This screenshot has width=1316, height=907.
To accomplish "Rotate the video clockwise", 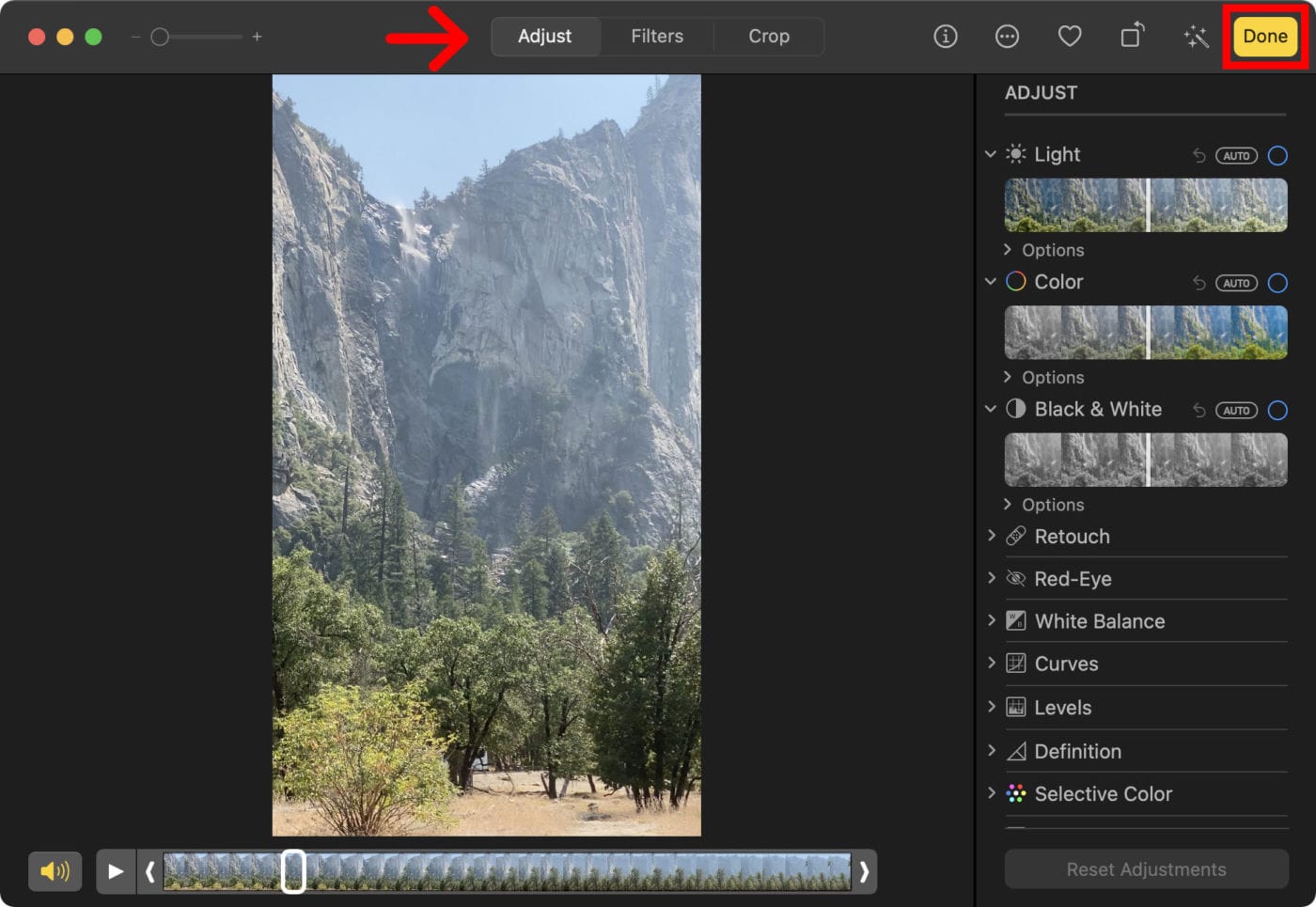I will [1132, 36].
